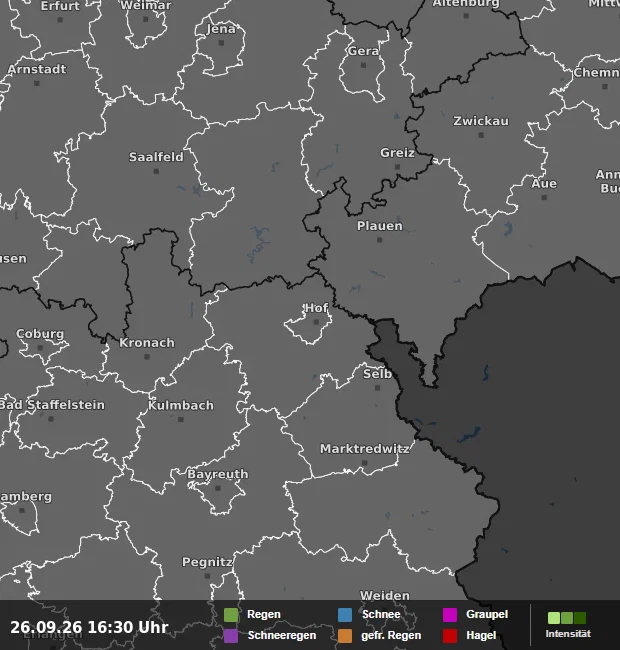Click the purple Schneeregen legend swatch
Screen dimensions: 620x650
tap(231, 635)
